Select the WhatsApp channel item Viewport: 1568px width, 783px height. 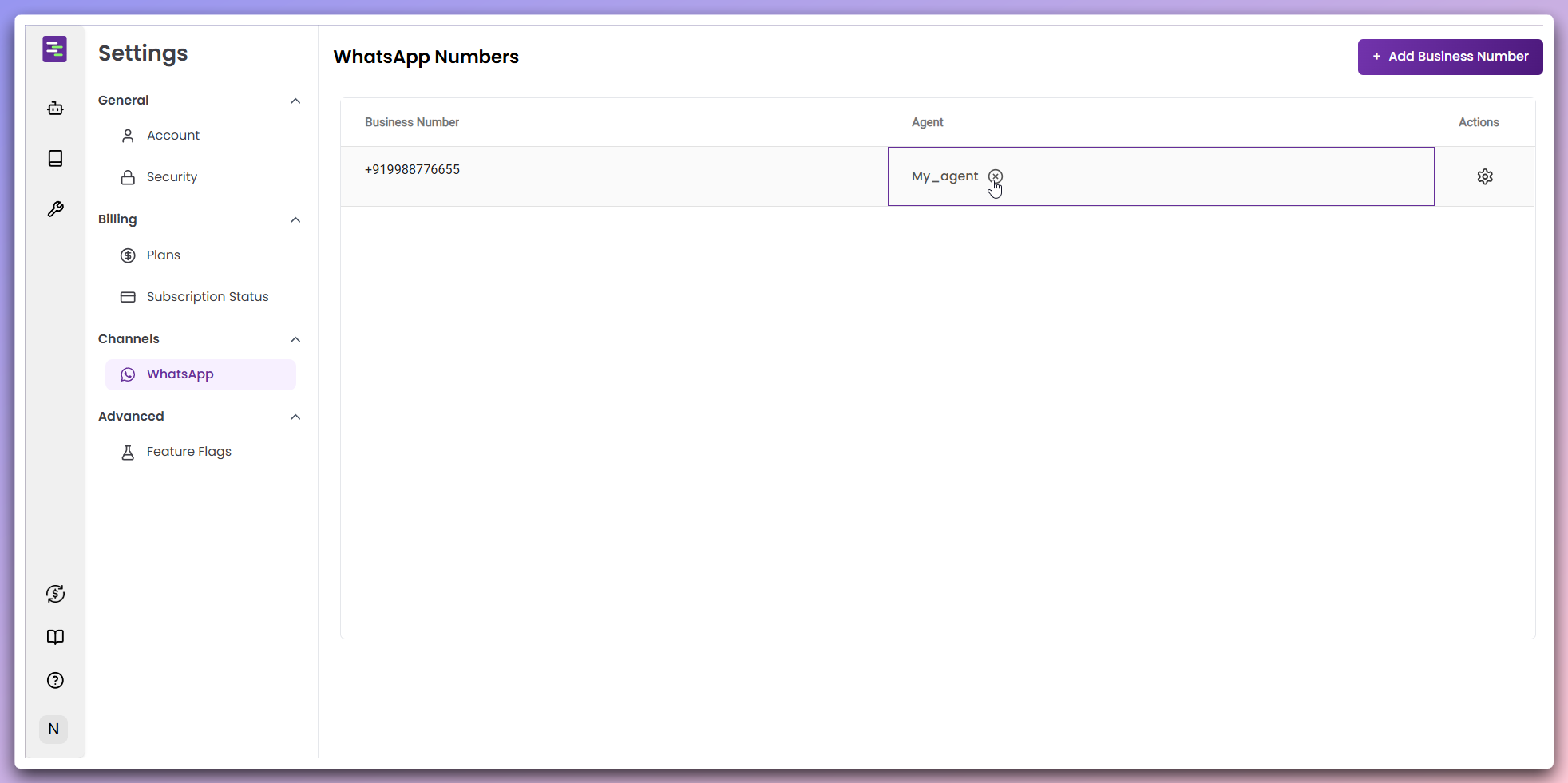[x=200, y=374]
